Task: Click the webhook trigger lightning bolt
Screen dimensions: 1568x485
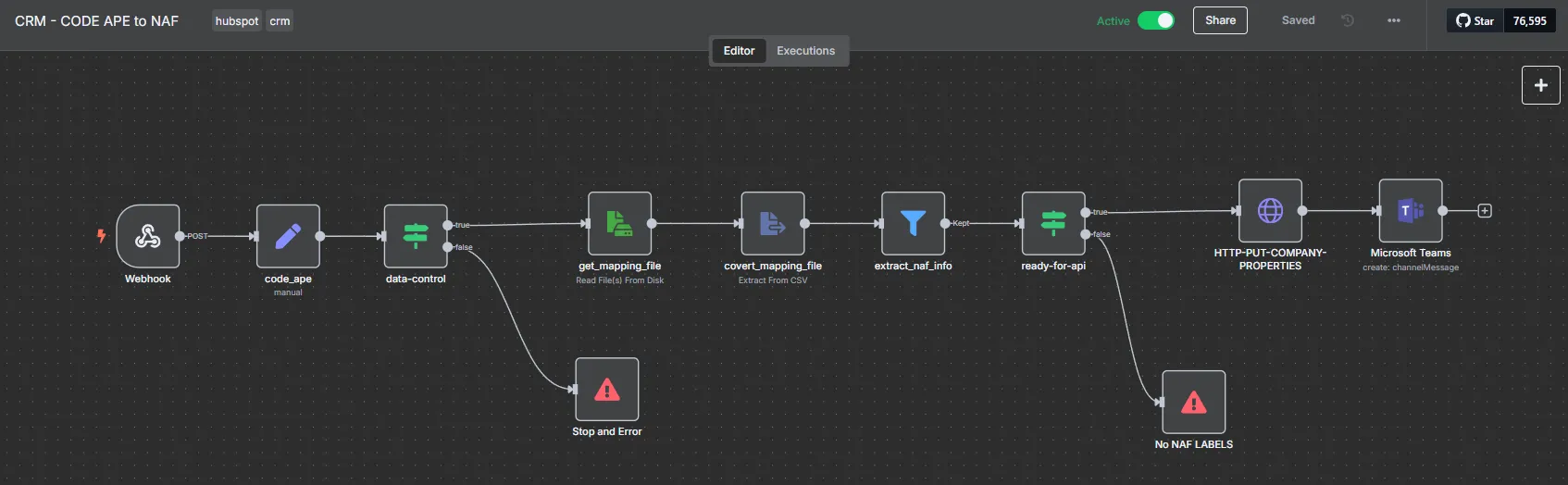Action: 102,236
